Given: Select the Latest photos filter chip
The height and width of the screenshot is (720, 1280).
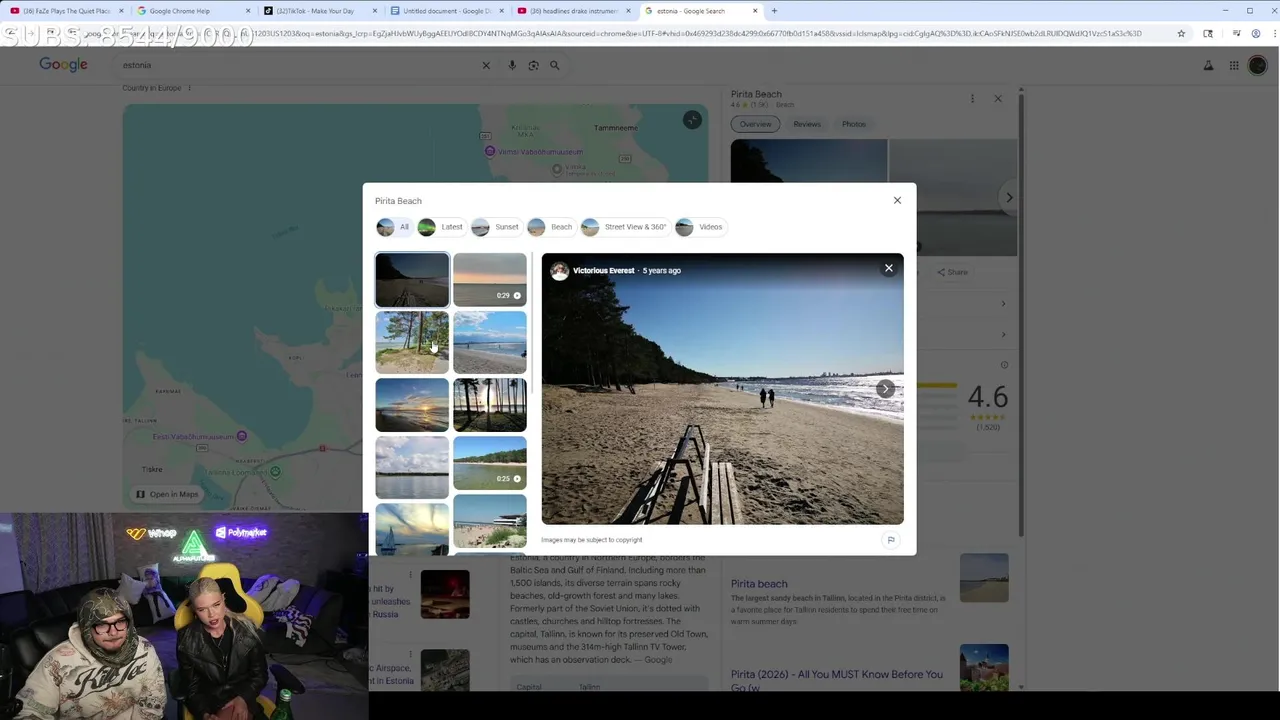Looking at the screenshot, I should [441, 227].
